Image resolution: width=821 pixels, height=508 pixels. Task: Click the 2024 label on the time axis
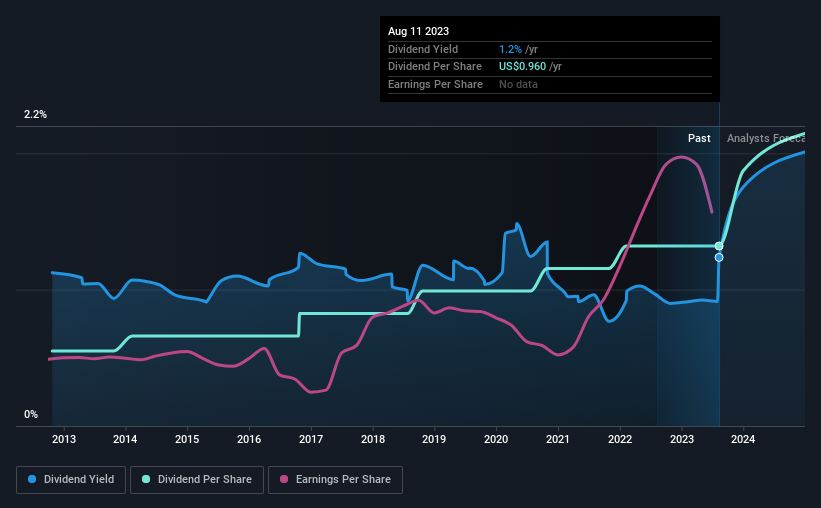pos(743,439)
